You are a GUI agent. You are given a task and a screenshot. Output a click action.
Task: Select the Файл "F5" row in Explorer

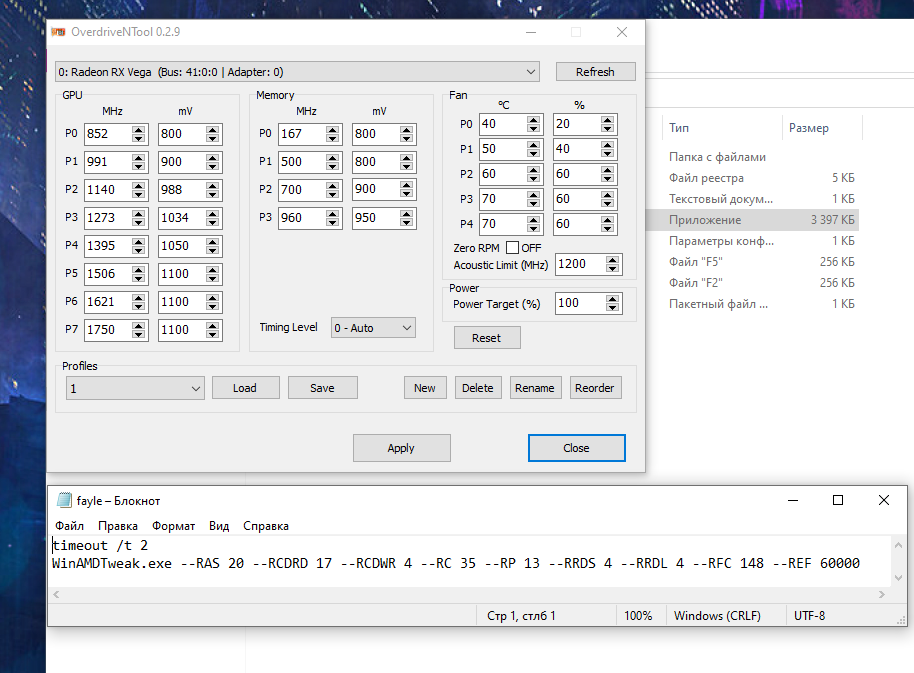pos(753,262)
